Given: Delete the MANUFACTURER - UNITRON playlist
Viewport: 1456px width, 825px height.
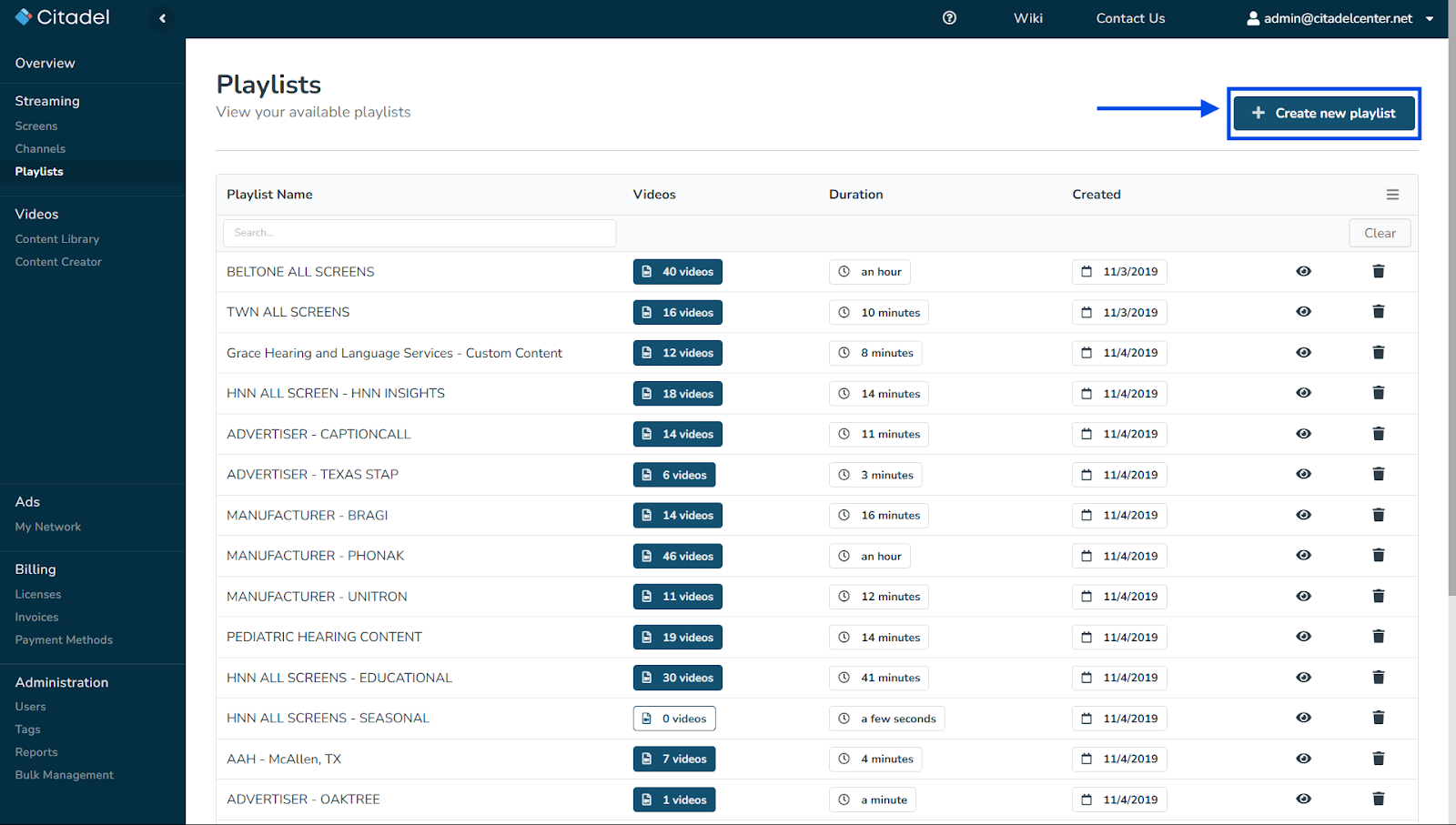Looking at the screenshot, I should coord(1379,596).
